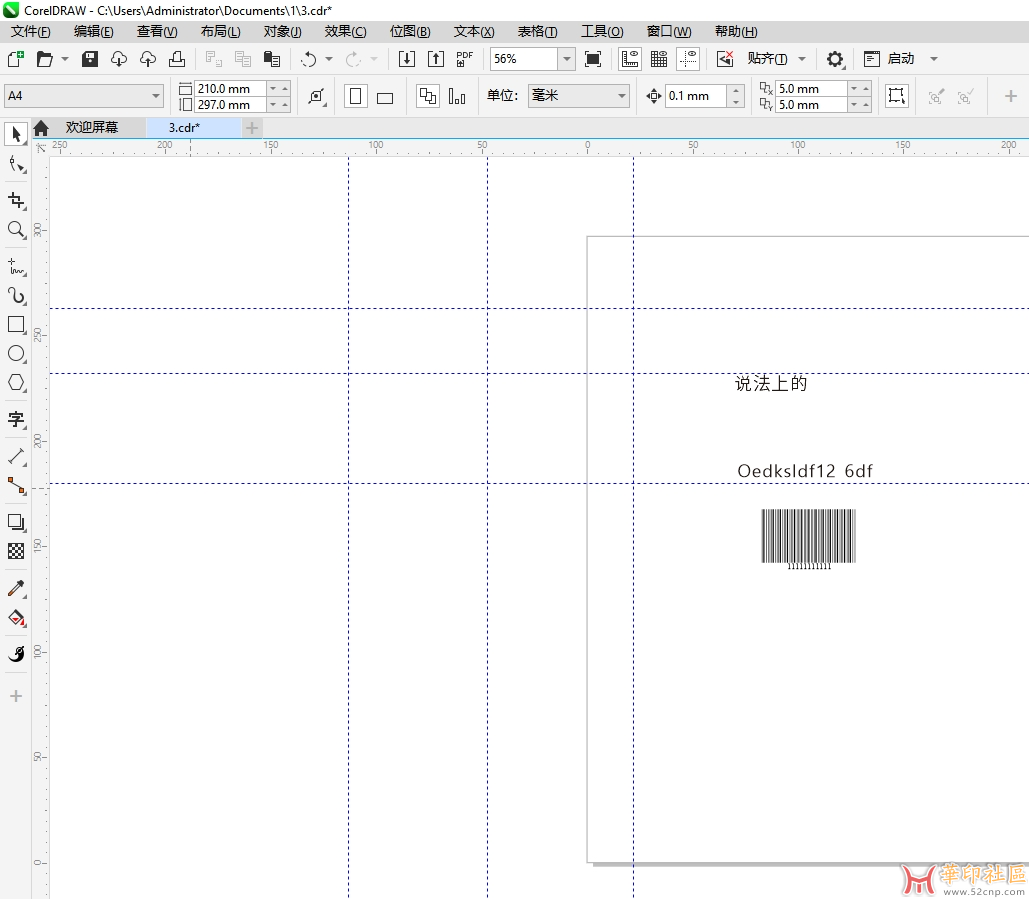
Task: Toggle treat as filled option
Action: (x=896, y=96)
